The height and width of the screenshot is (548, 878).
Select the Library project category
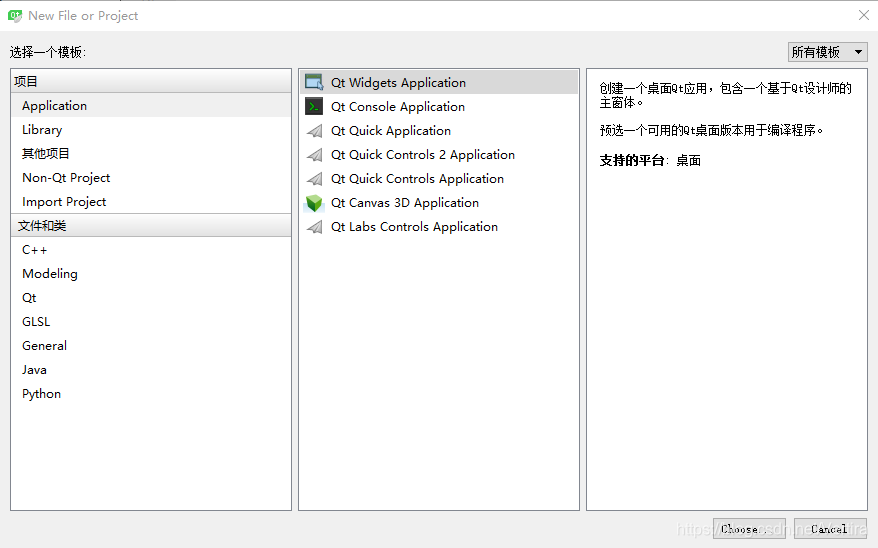click(x=151, y=129)
